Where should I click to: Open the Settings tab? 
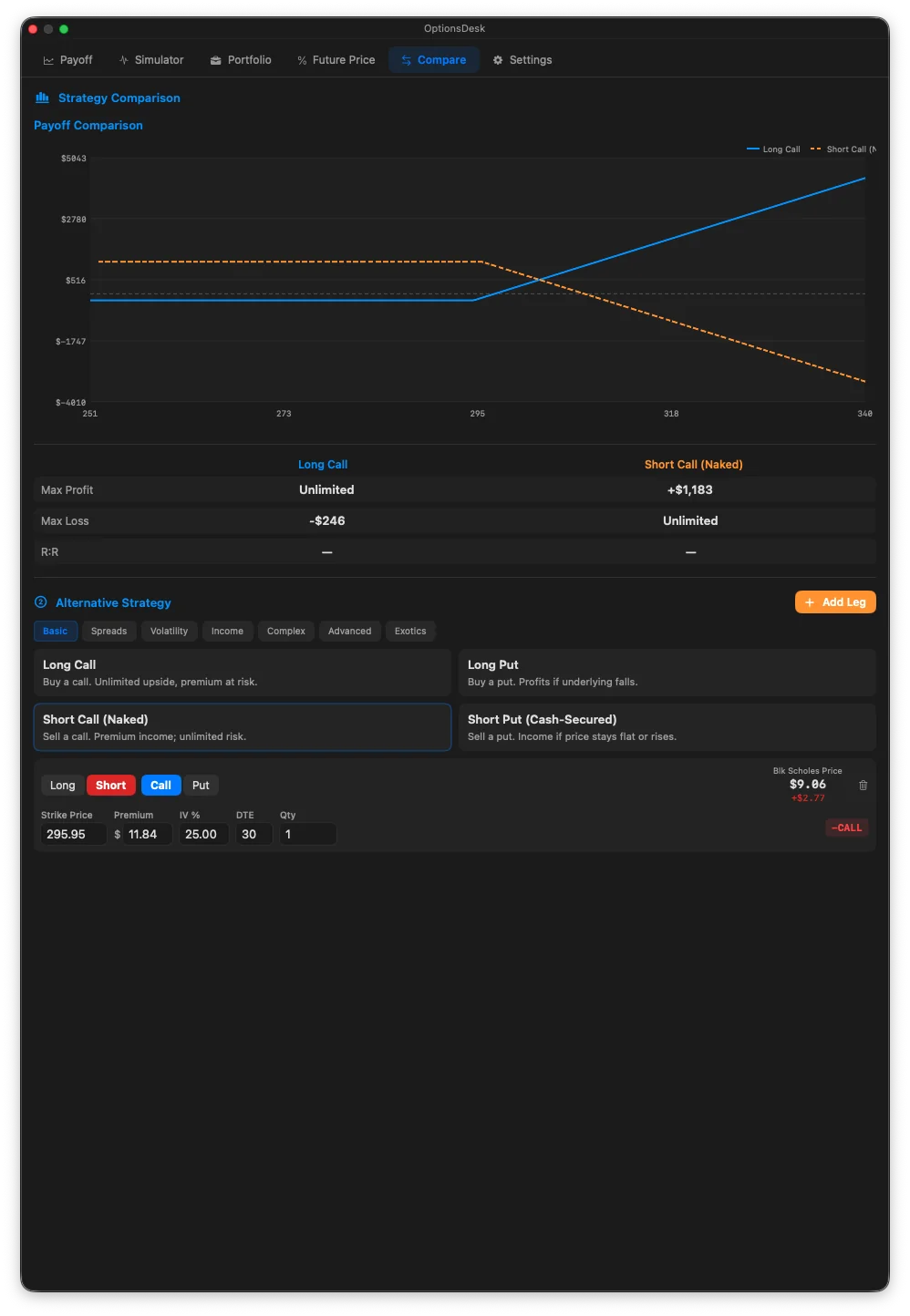point(522,60)
